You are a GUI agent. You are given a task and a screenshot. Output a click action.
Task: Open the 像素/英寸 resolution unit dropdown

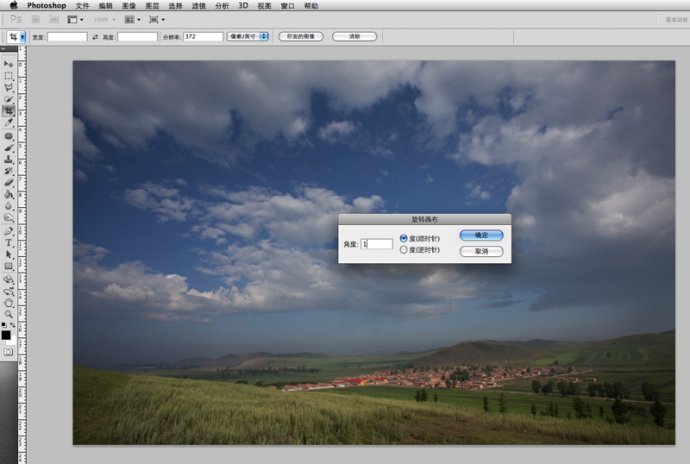[x=248, y=37]
